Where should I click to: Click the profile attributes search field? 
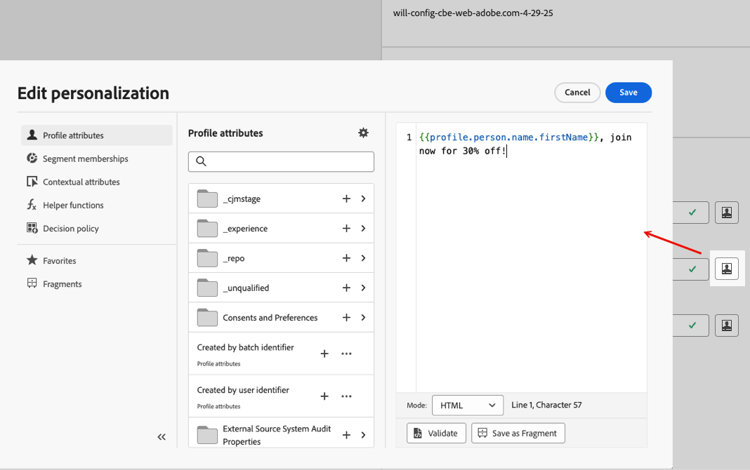(x=281, y=161)
